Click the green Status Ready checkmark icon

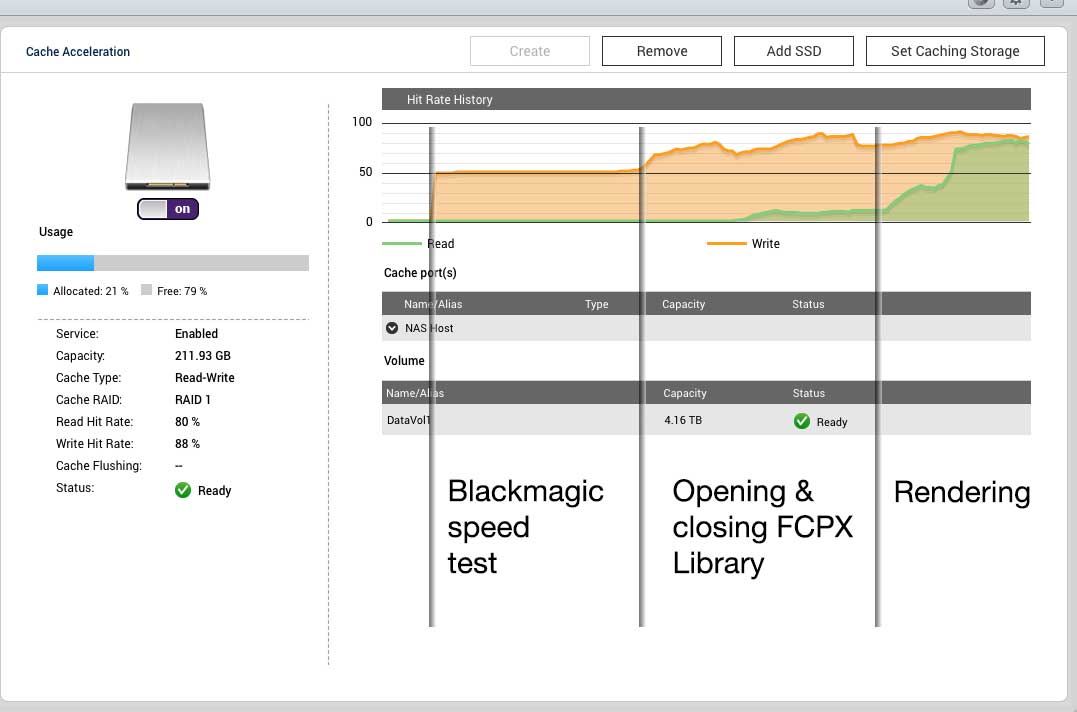[x=183, y=490]
